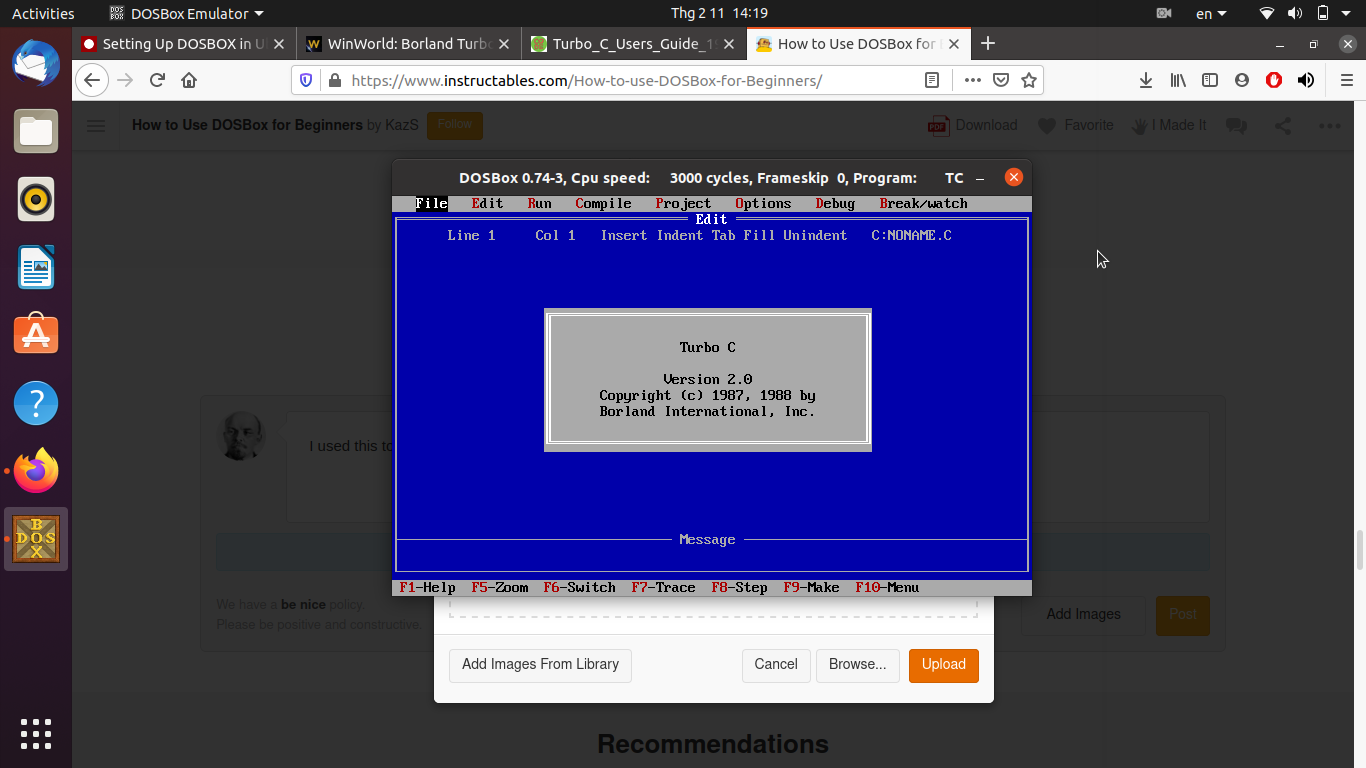Open a new Firefox tab

pos(988,43)
